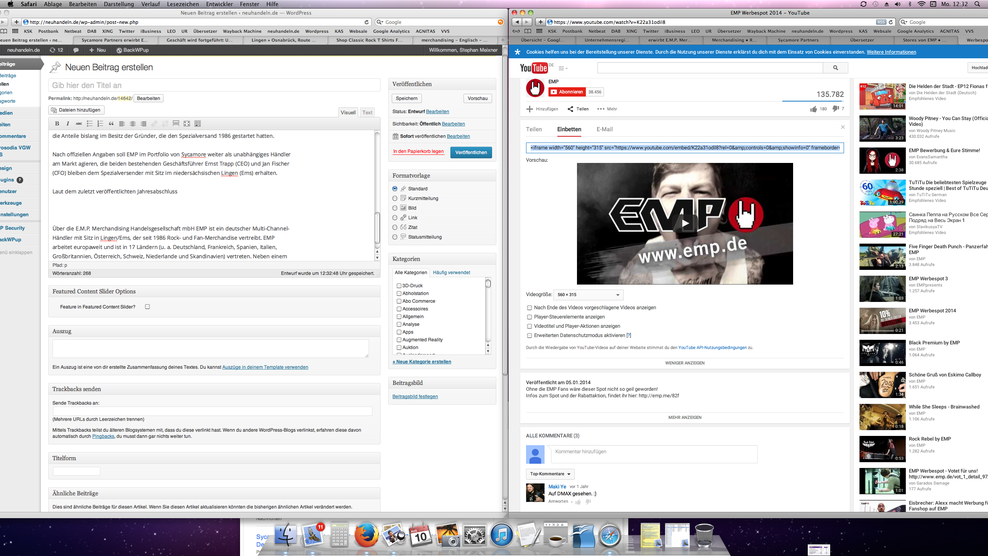Open Safari Darstellung menu
988x556 pixels.
[118, 4]
